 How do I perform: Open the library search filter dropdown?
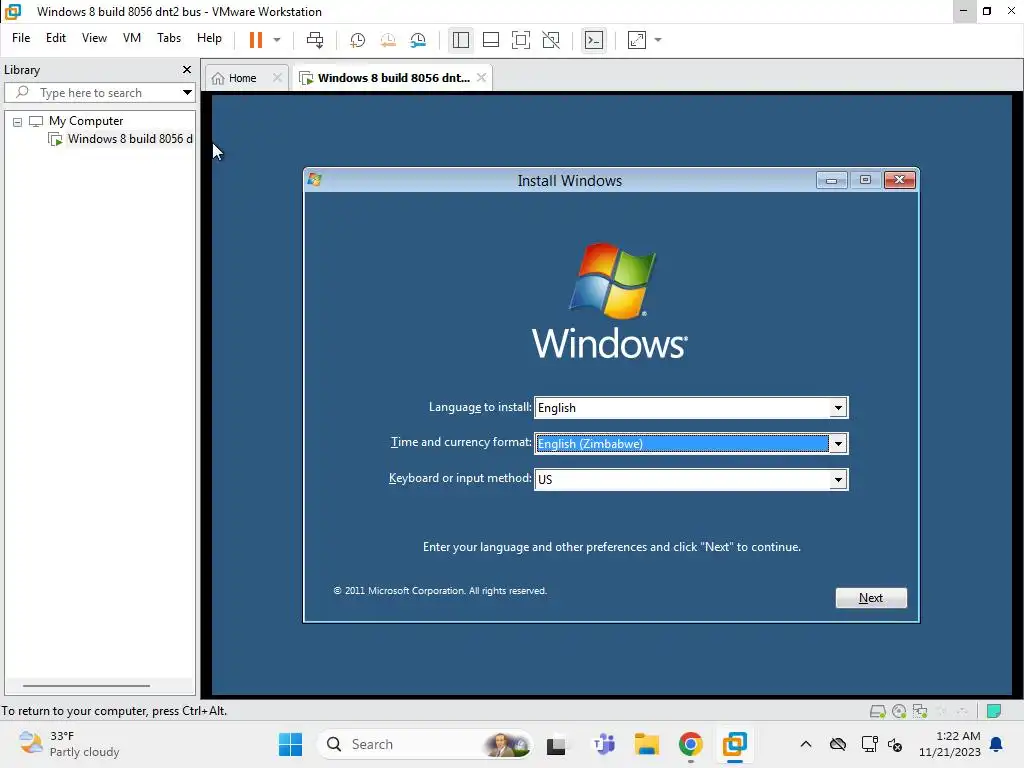tap(187, 93)
